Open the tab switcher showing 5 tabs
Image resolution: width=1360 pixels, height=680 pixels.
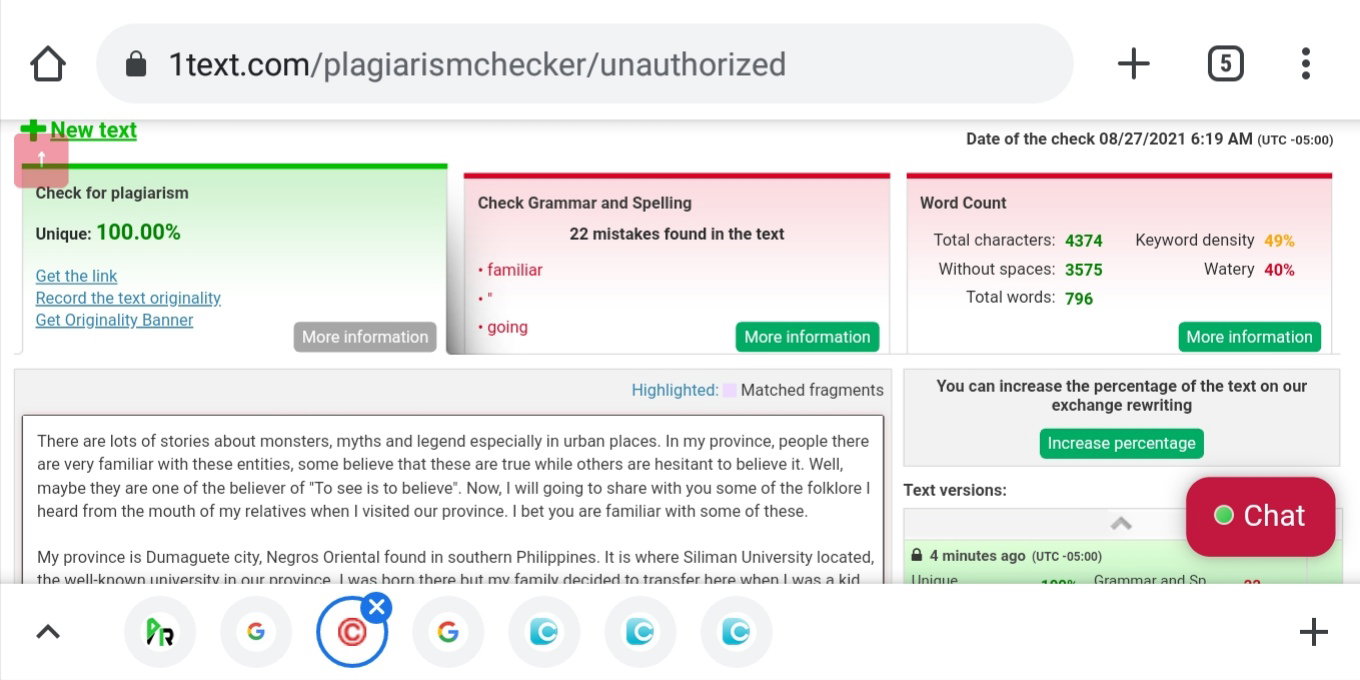pos(1225,64)
